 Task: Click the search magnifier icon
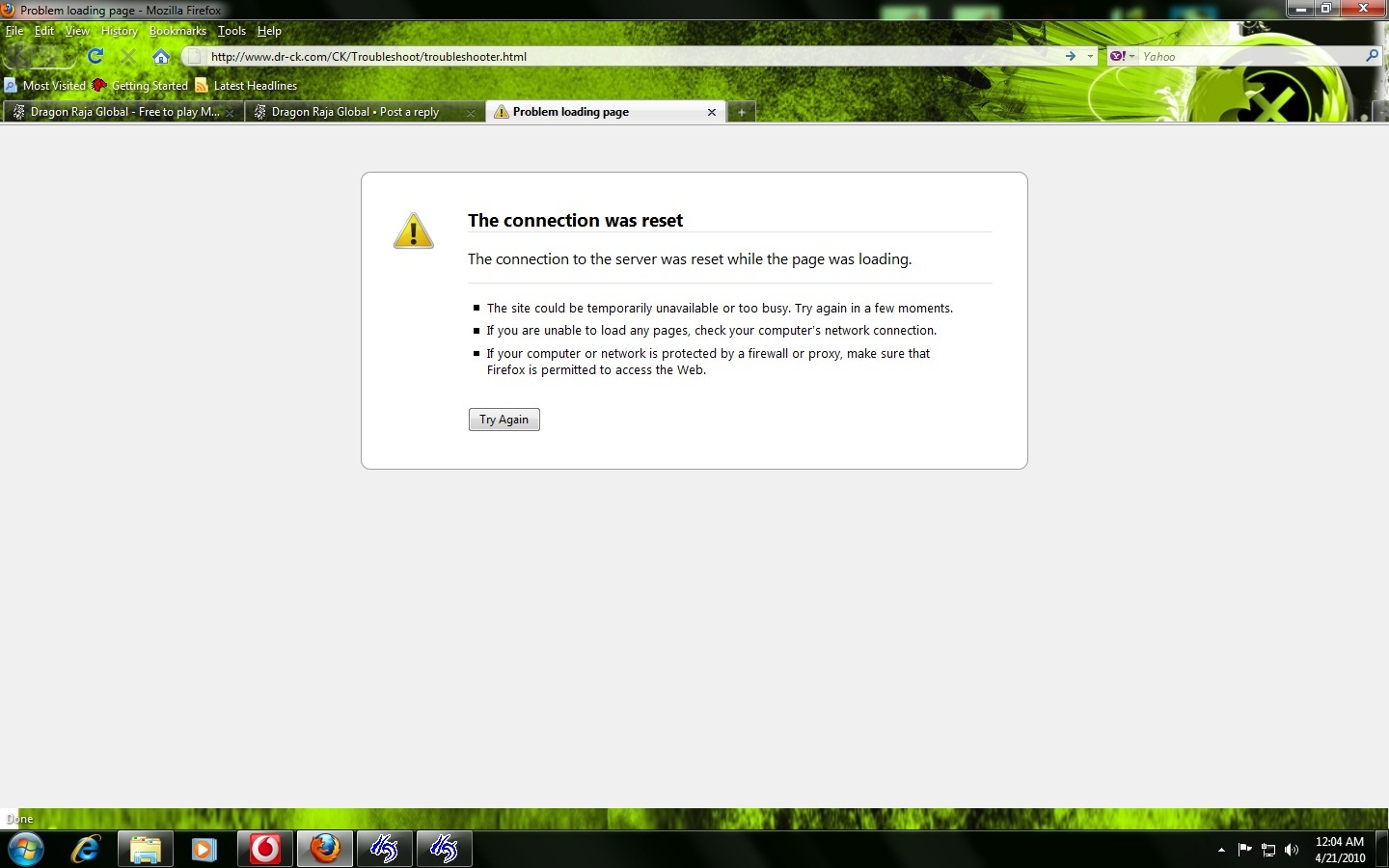pos(1372,56)
